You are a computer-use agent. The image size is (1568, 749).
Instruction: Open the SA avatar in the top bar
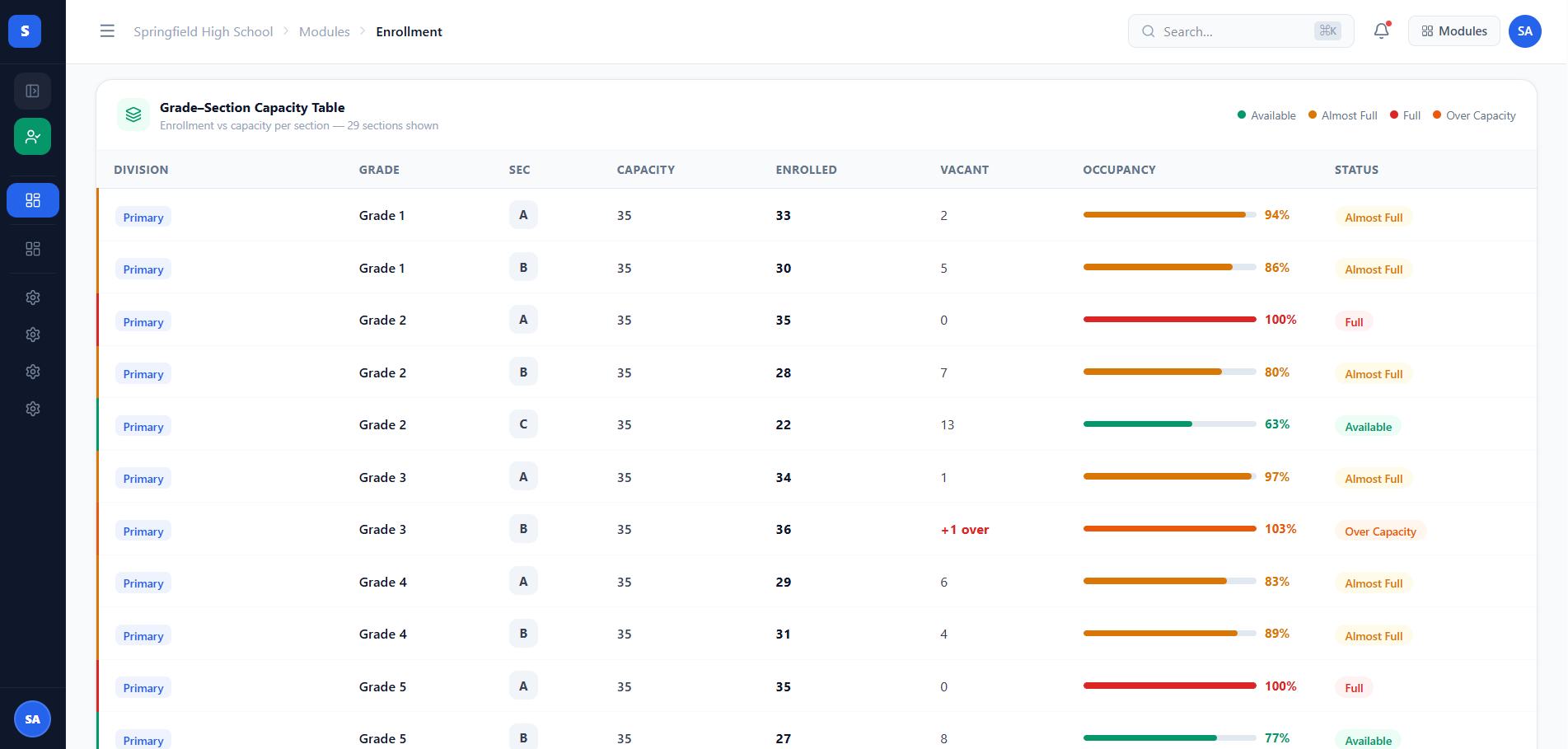click(1525, 31)
